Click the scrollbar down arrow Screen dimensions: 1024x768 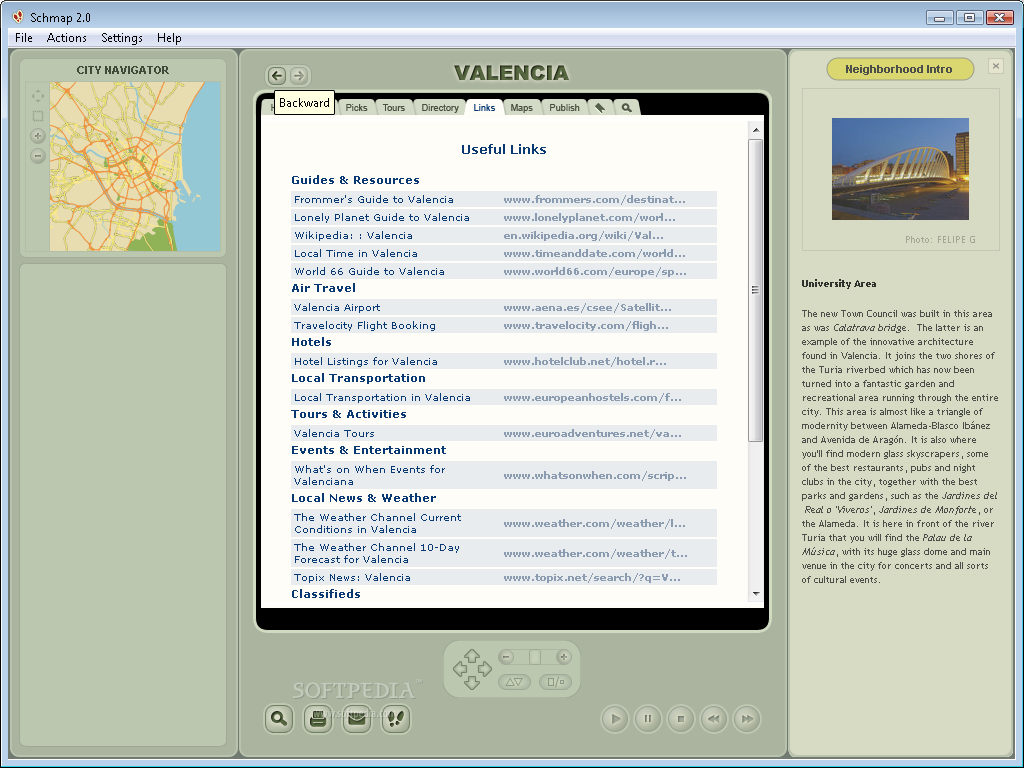(x=756, y=594)
